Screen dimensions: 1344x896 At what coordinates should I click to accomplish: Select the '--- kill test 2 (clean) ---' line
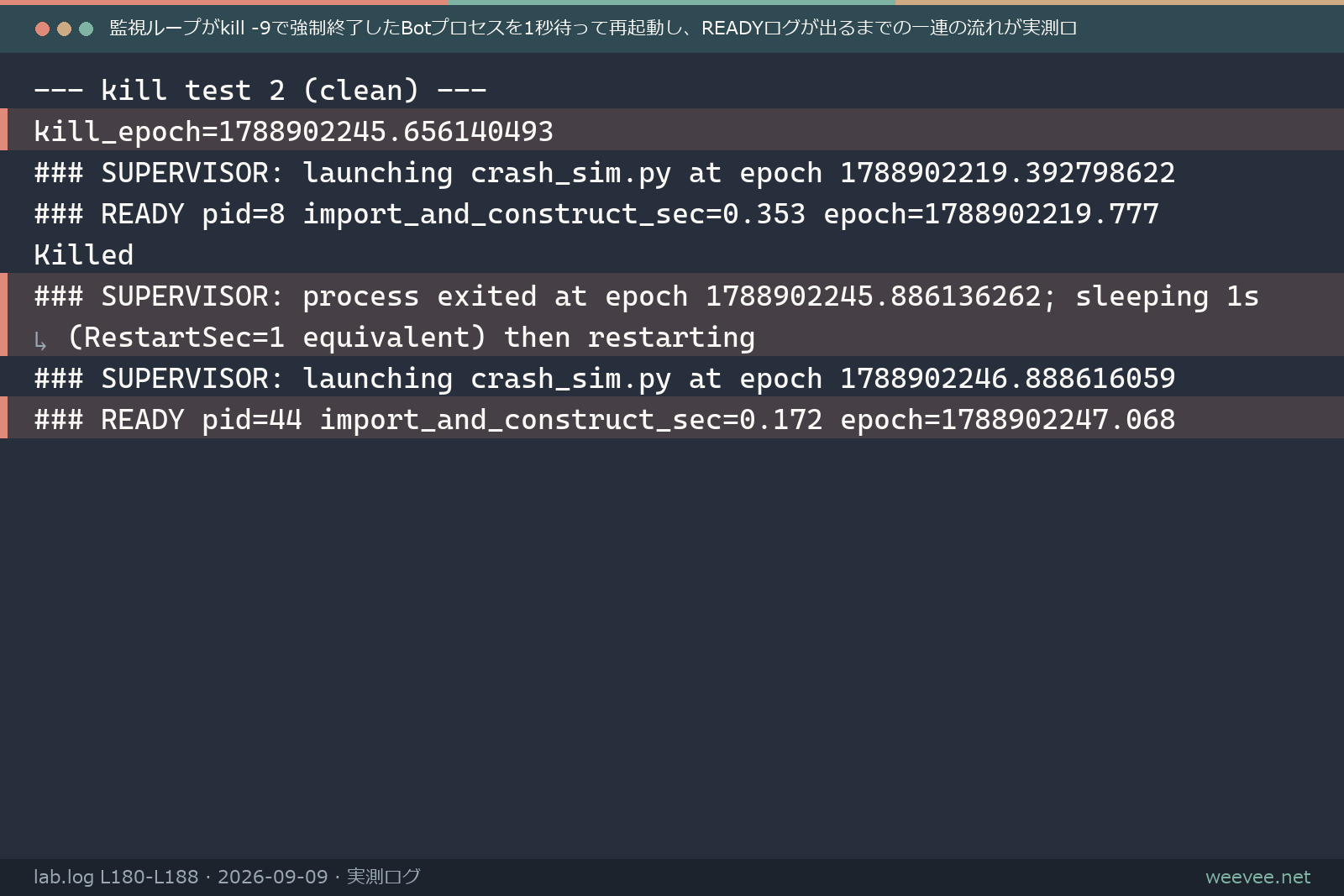[260, 89]
